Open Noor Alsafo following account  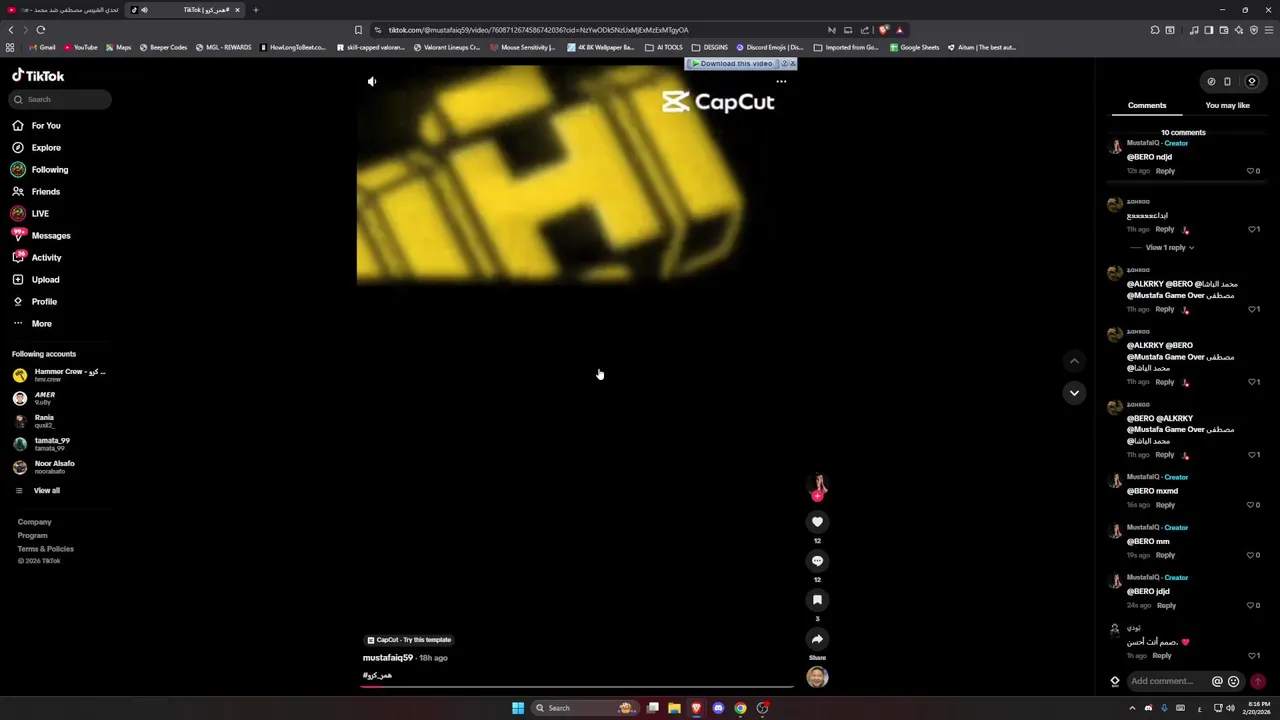point(44,467)
